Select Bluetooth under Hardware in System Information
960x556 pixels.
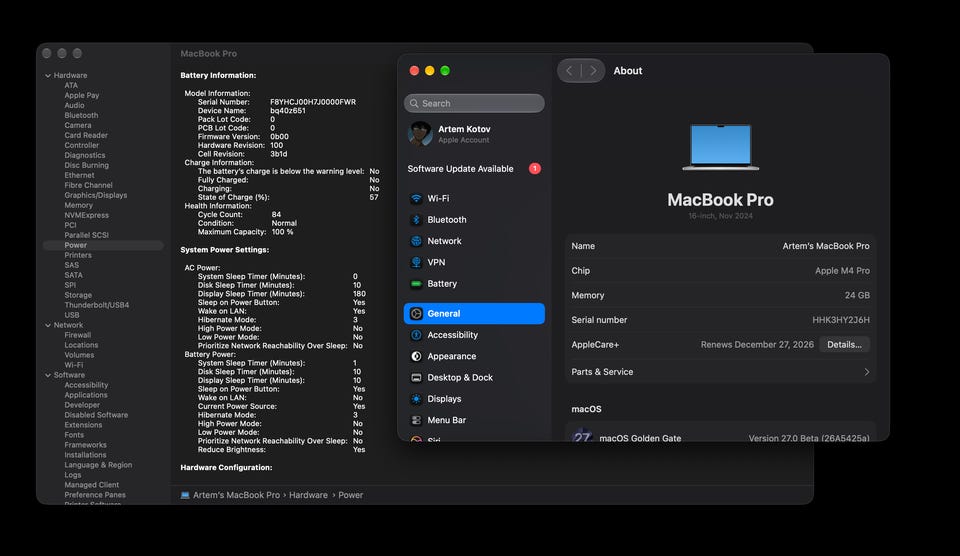point(81,115)
